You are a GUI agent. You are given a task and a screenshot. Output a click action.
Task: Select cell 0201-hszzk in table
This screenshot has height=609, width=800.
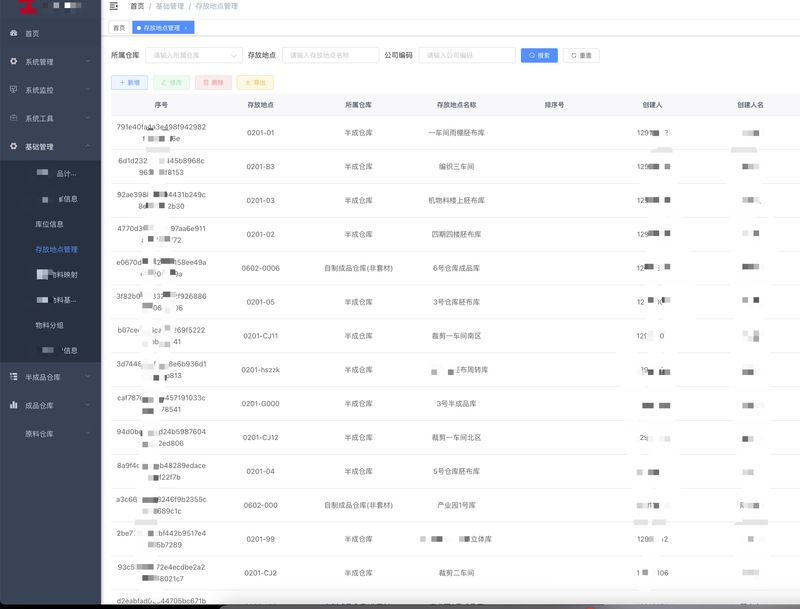click(261, 369)
